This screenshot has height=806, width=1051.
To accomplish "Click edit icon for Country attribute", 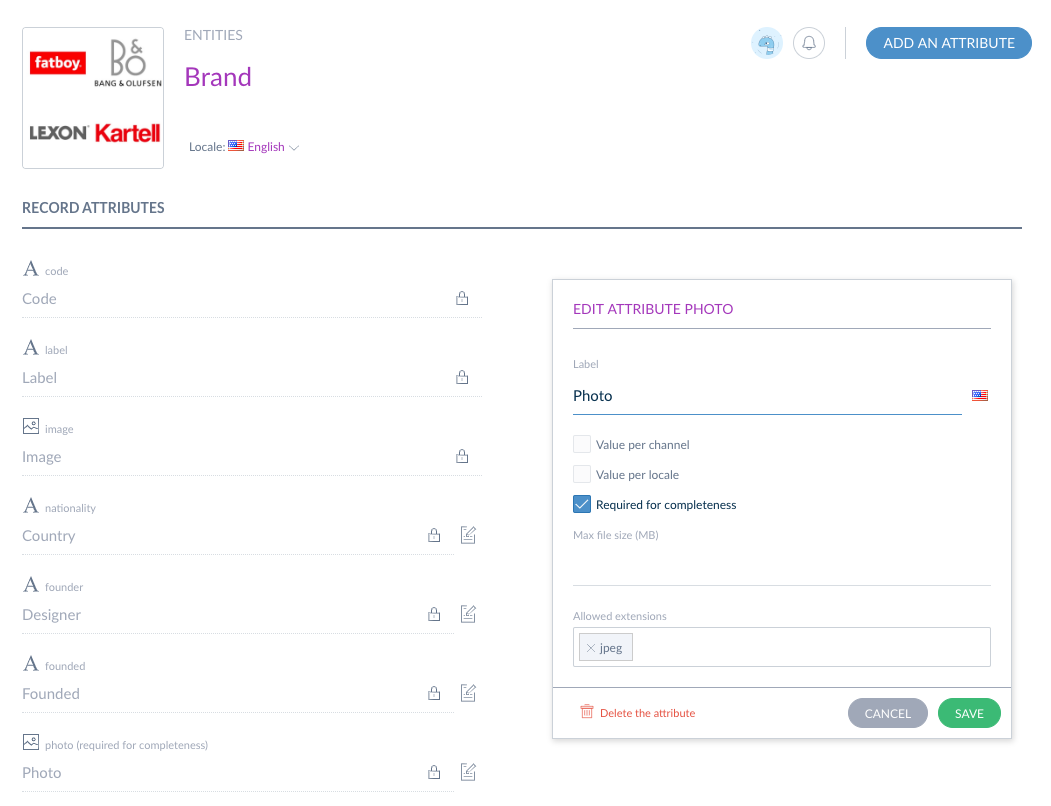I will pos(468,535).
